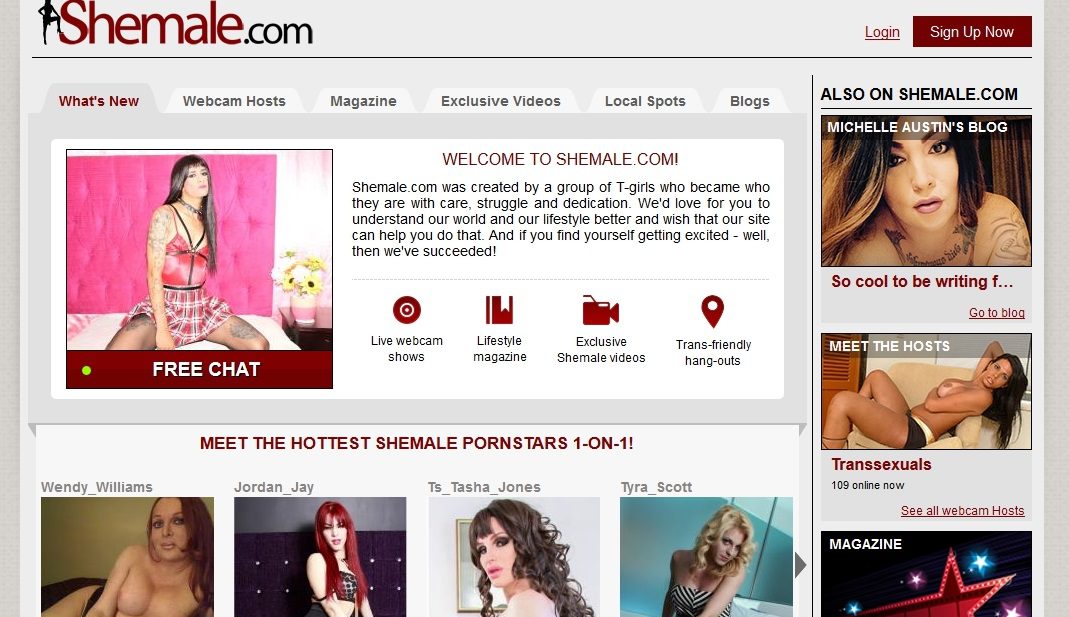Open the Wendy_Williams host name
The width and height of the screenshot is (1069, 617).
pos(97,487)
